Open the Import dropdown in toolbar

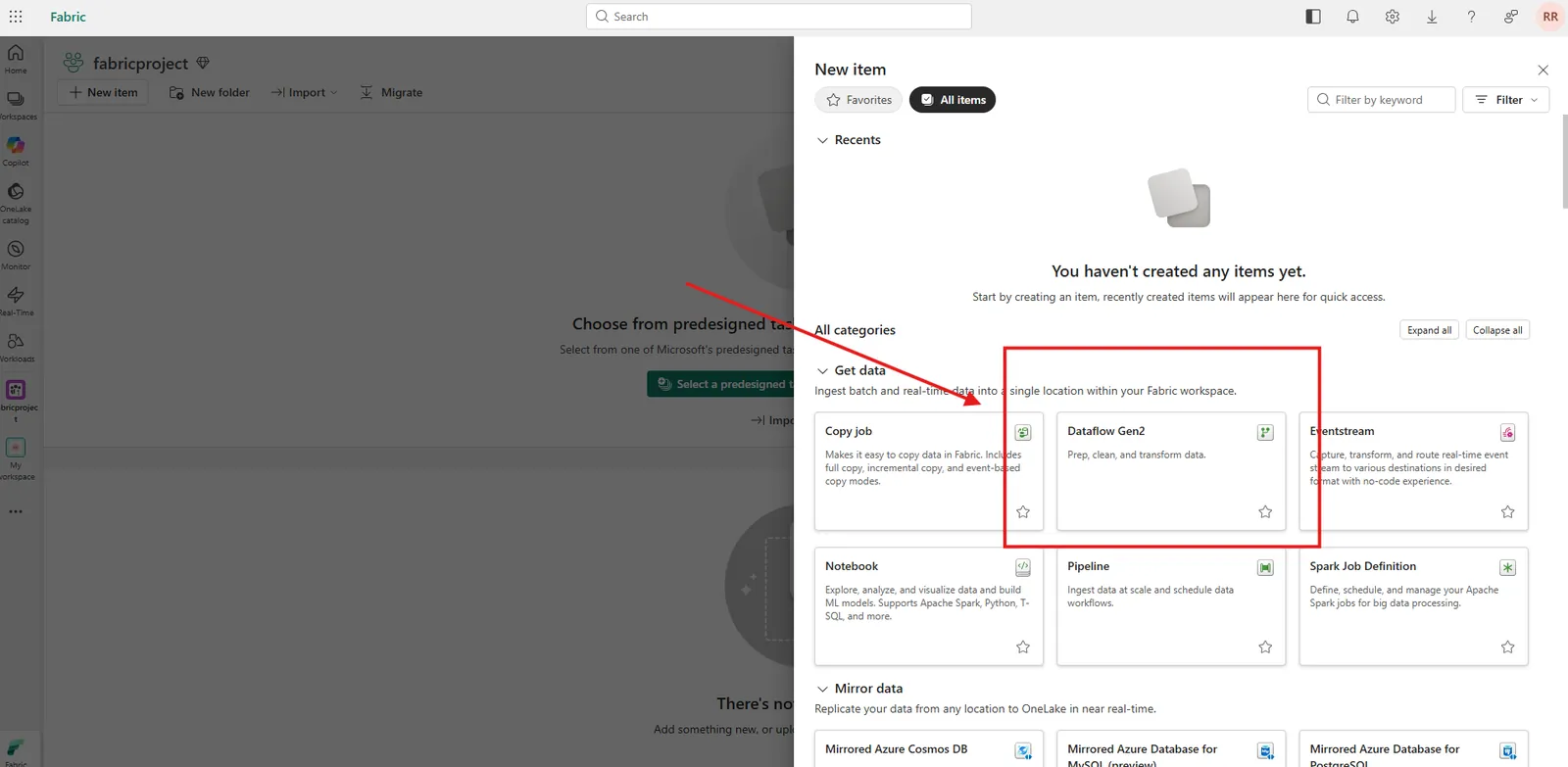304,92
